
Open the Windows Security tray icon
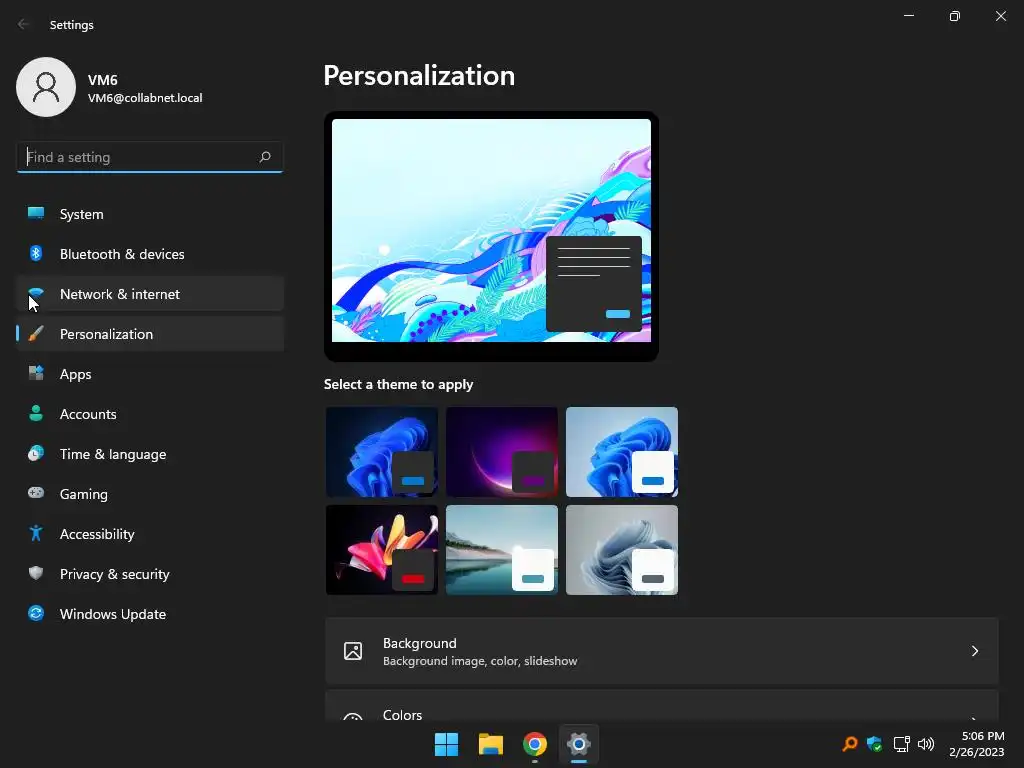pyautogui.click(x=874, y=744)
